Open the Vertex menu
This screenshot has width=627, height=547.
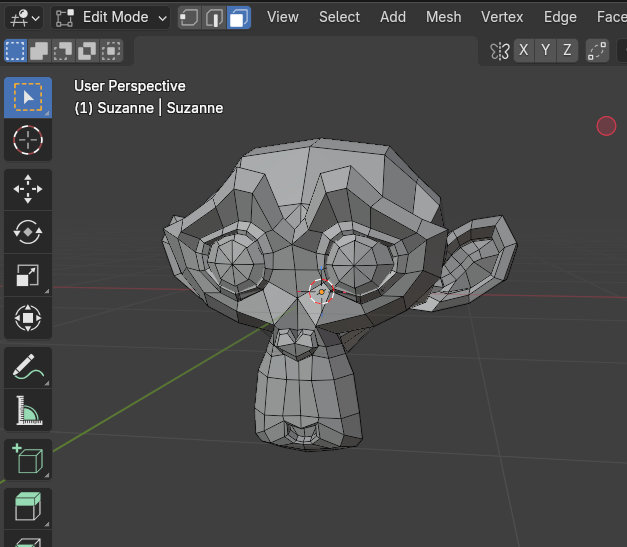tap(502, 17)
